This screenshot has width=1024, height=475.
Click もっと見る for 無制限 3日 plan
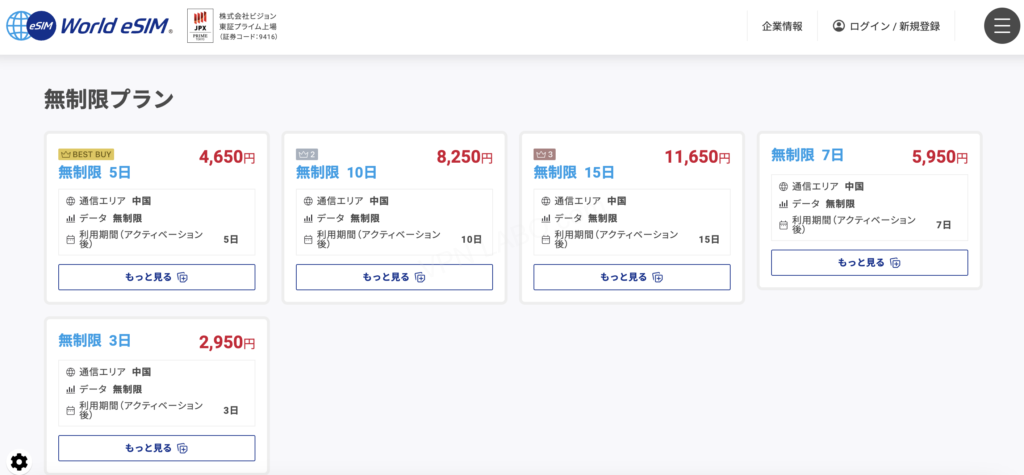156,448
